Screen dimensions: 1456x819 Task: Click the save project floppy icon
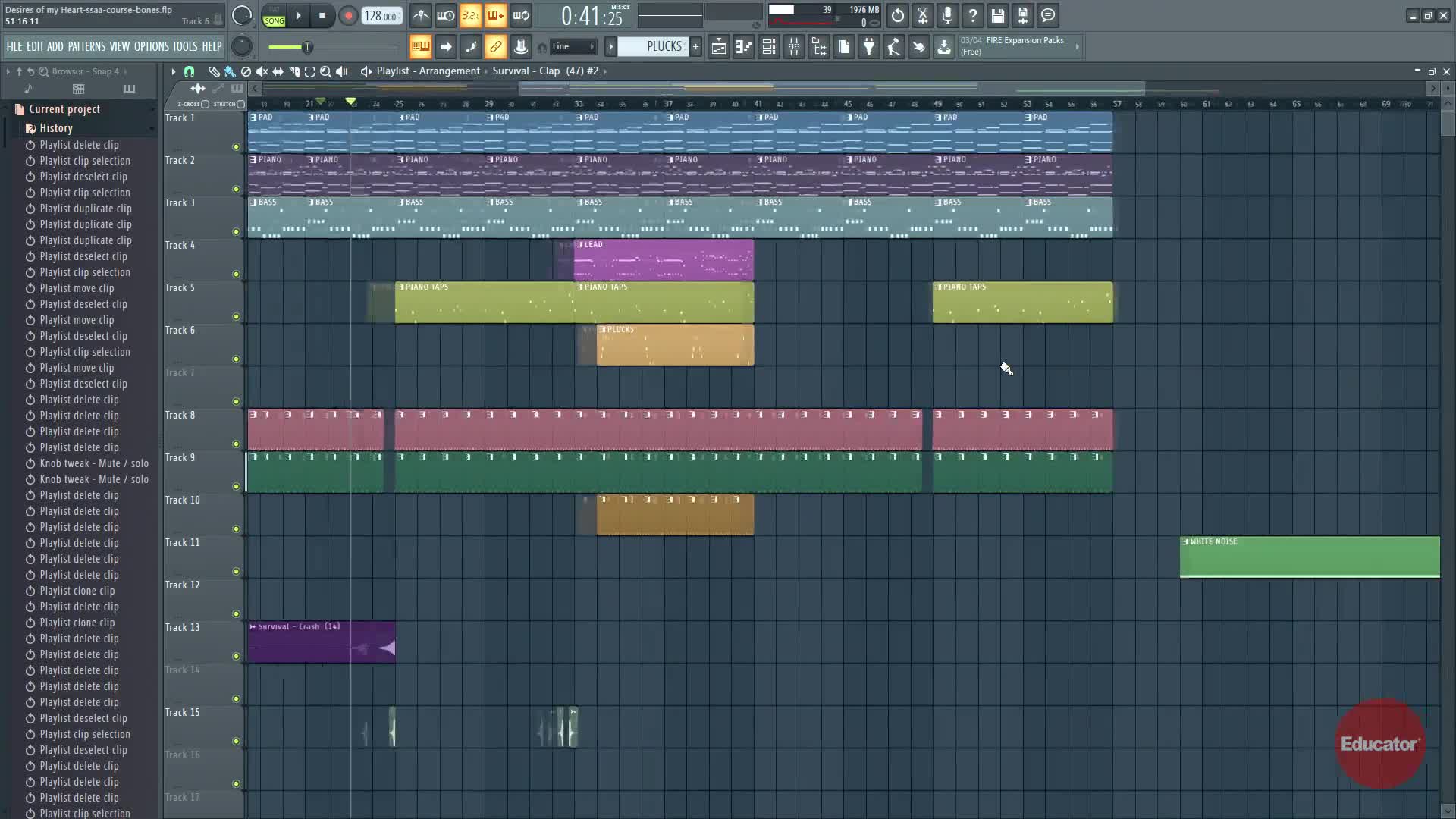pos(998,16)
